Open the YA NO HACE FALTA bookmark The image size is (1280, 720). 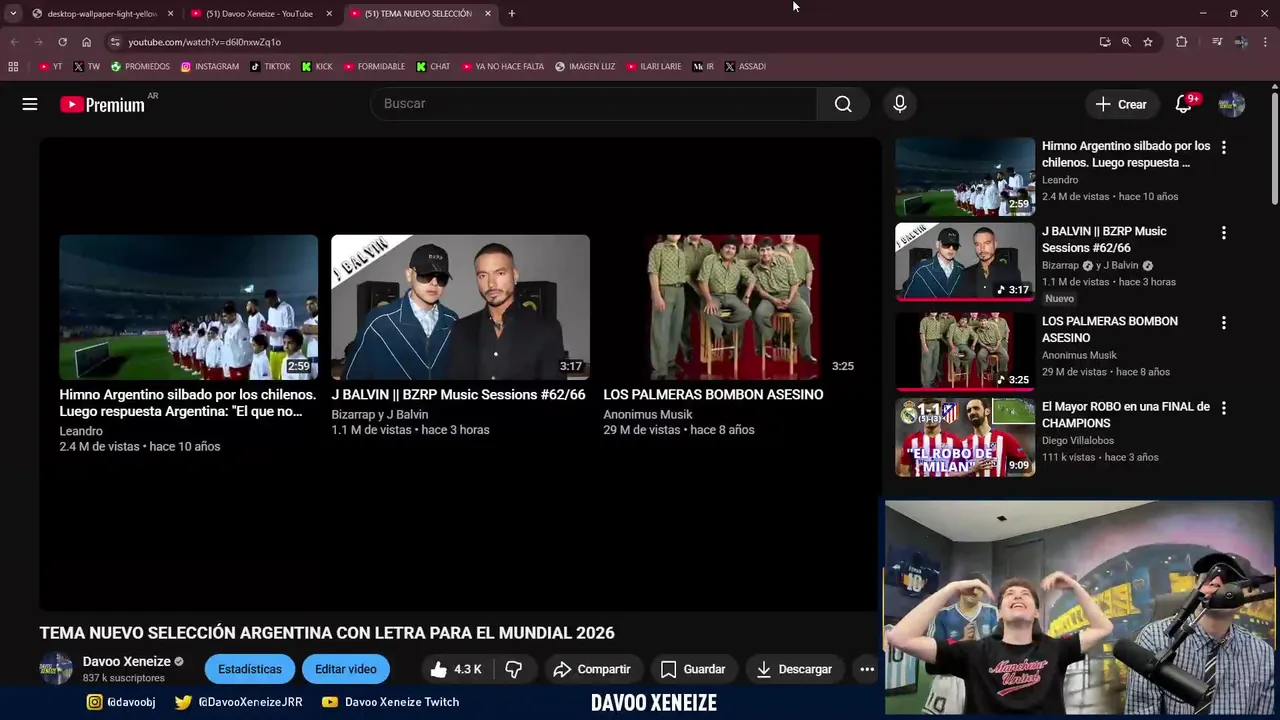tap(503, 67)
